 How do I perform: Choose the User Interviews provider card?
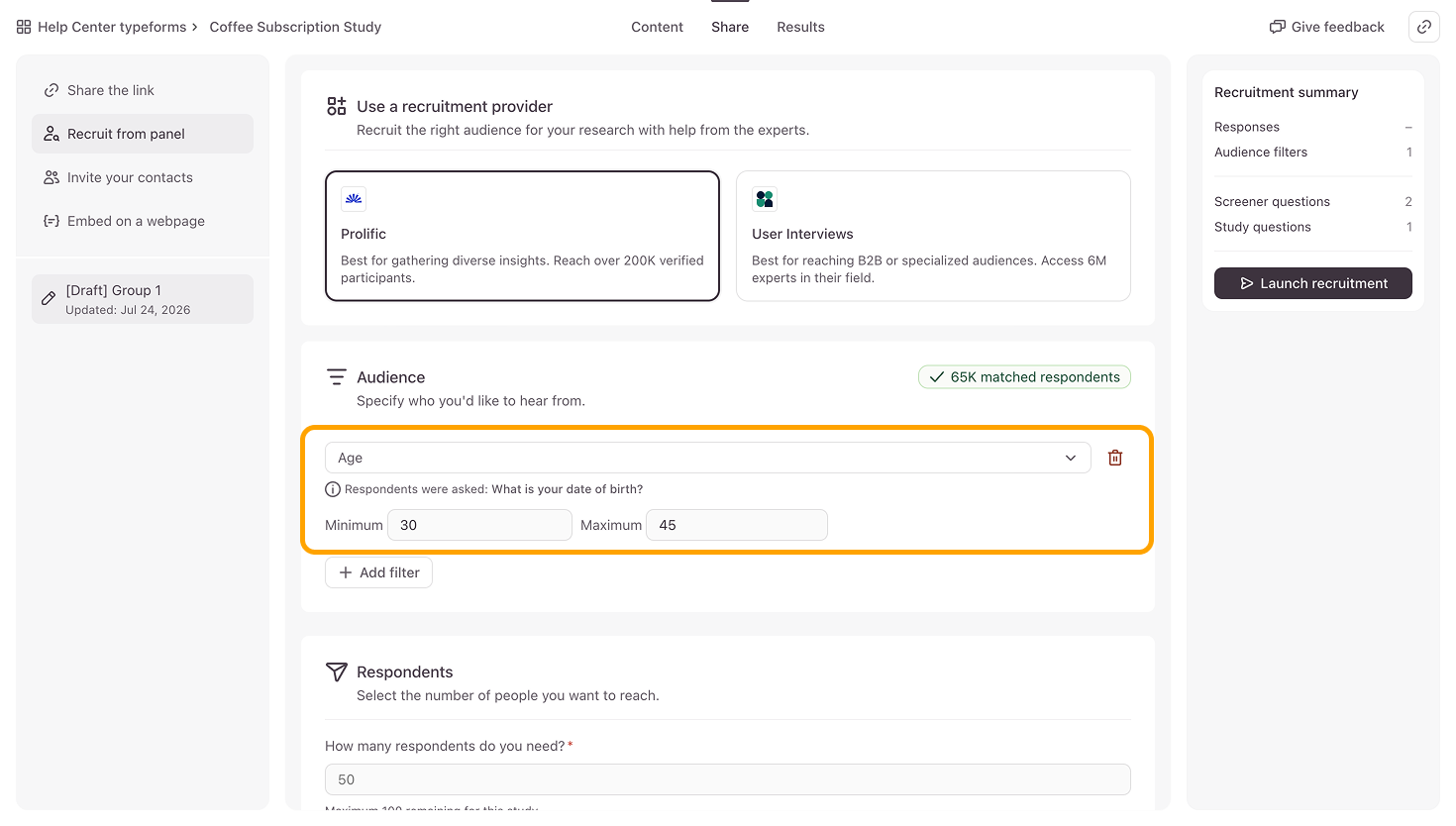(x=933, y=236)
